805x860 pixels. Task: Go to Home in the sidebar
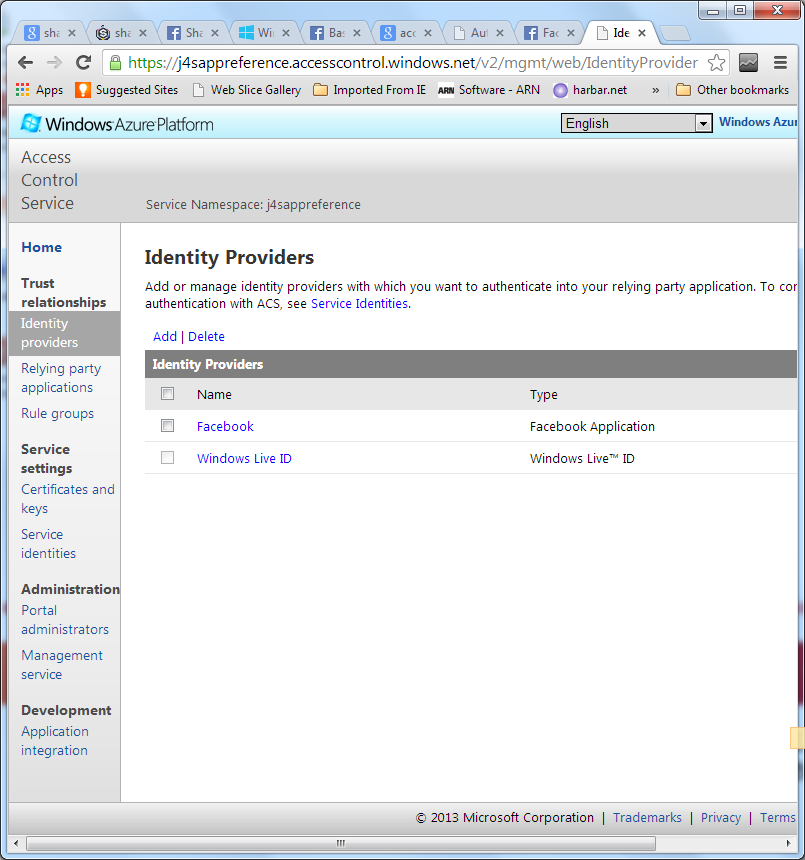(x=41, y=247)
